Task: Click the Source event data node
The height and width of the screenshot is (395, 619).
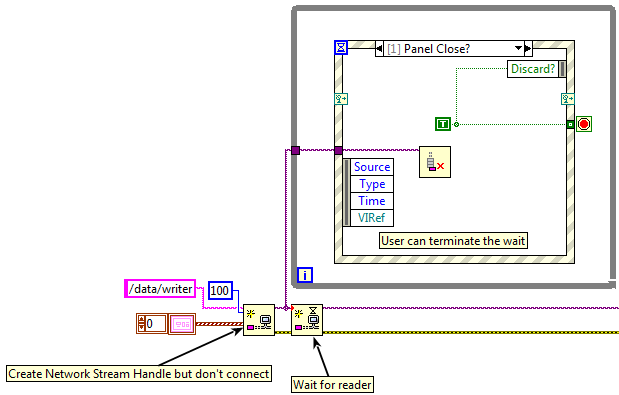Action: tap(372, 167)
